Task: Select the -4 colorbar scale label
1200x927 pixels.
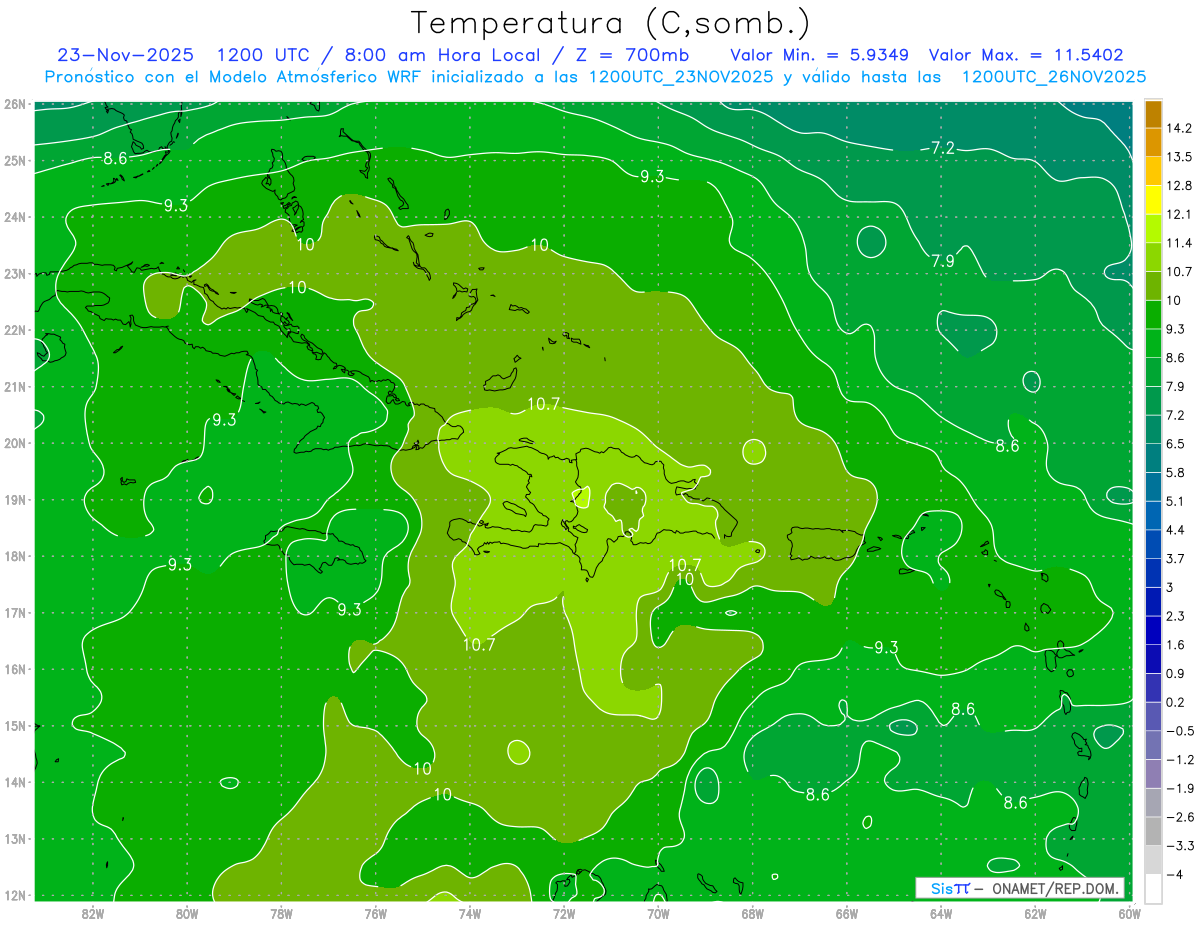Action: point(1175,875)
